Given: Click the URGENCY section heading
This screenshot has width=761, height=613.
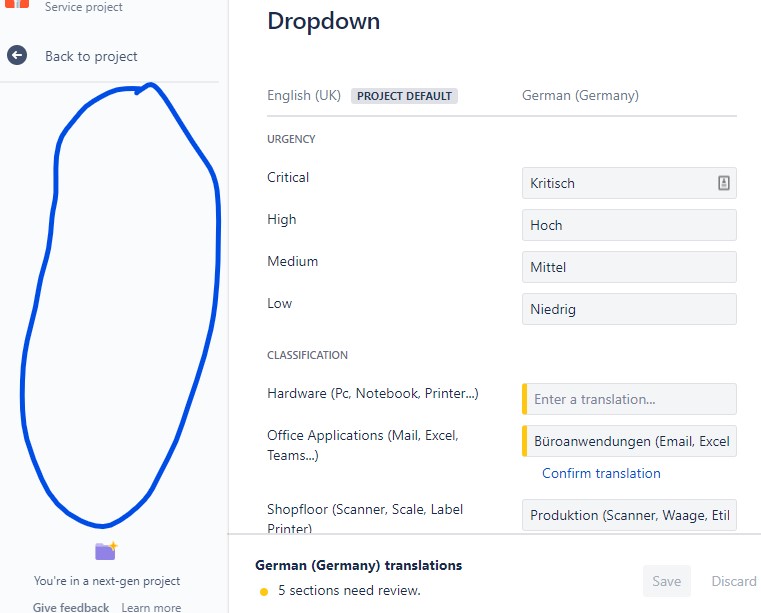Looking at the screenshot, I should 291,139.
